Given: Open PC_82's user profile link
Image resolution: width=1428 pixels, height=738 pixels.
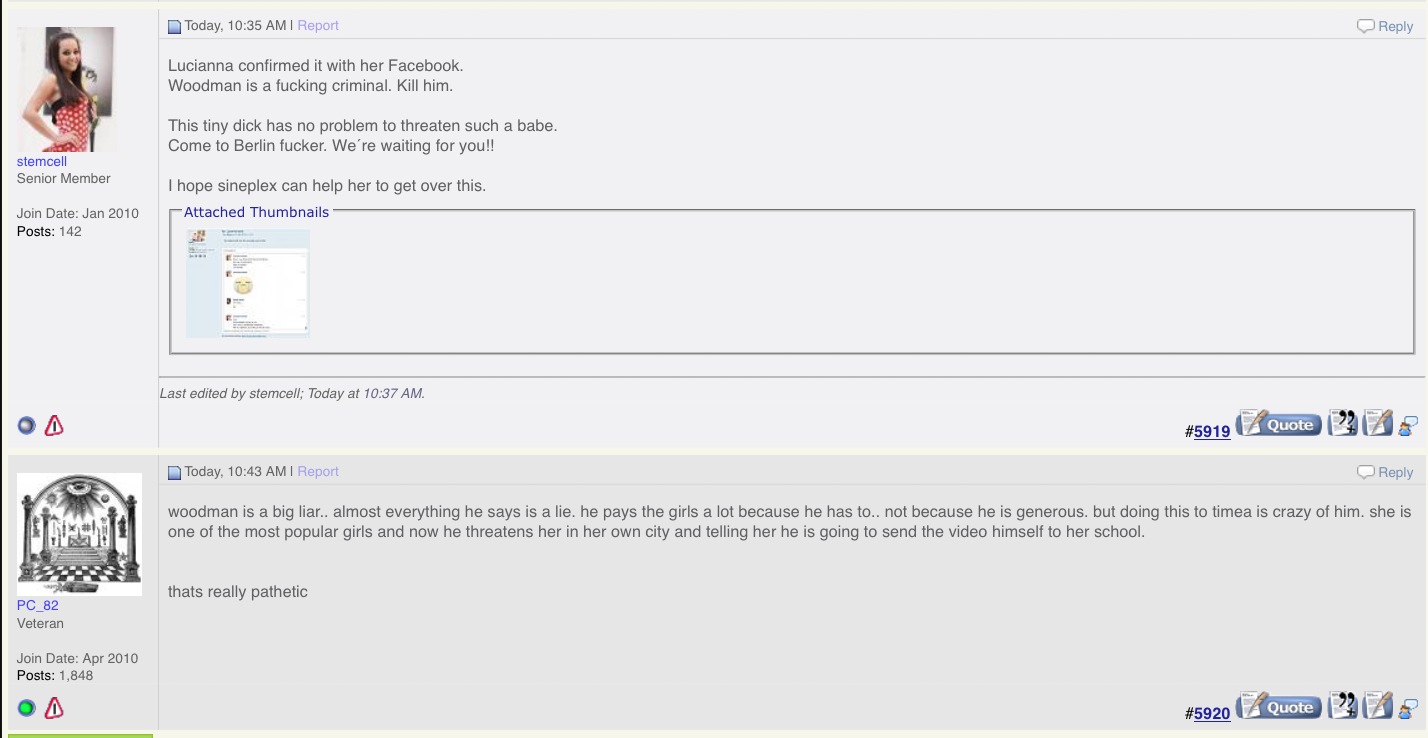Looking at the screenshot, I should 38,605.
